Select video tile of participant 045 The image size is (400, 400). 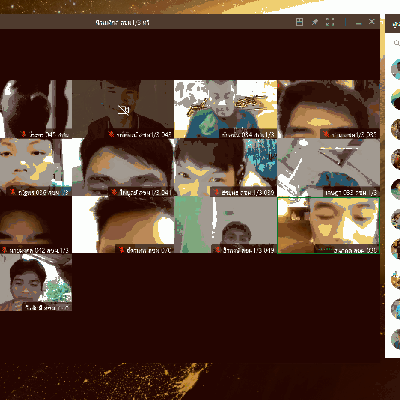click(123, 109)
